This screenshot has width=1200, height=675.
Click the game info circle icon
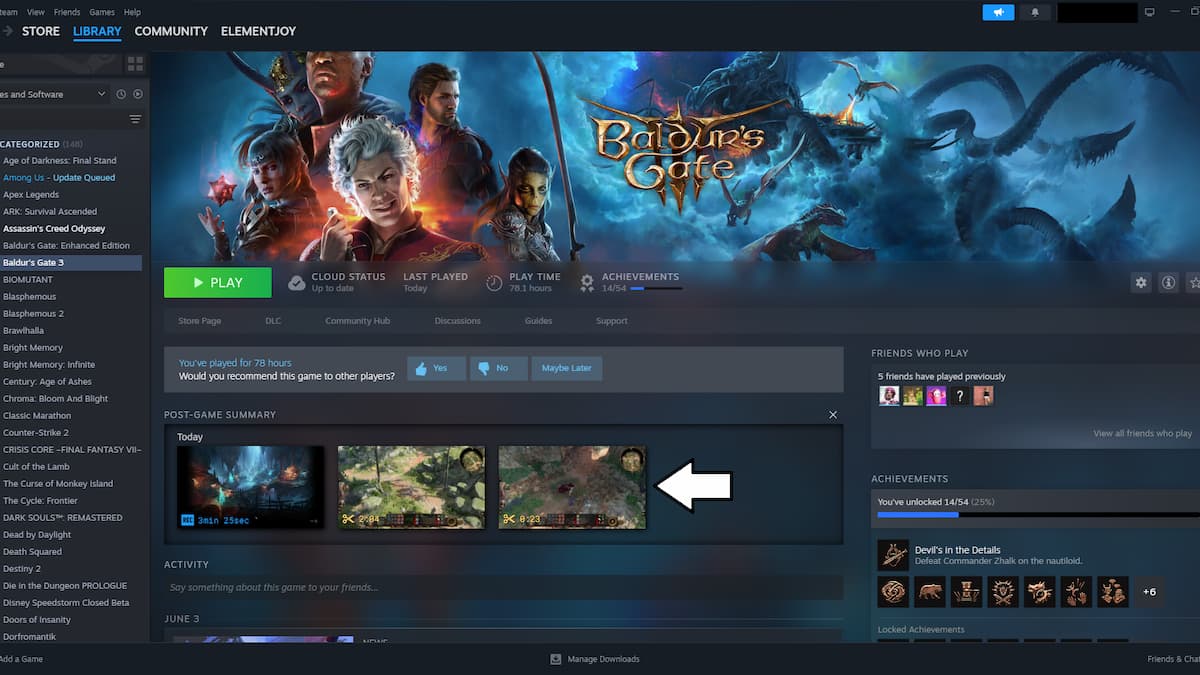1168,282
